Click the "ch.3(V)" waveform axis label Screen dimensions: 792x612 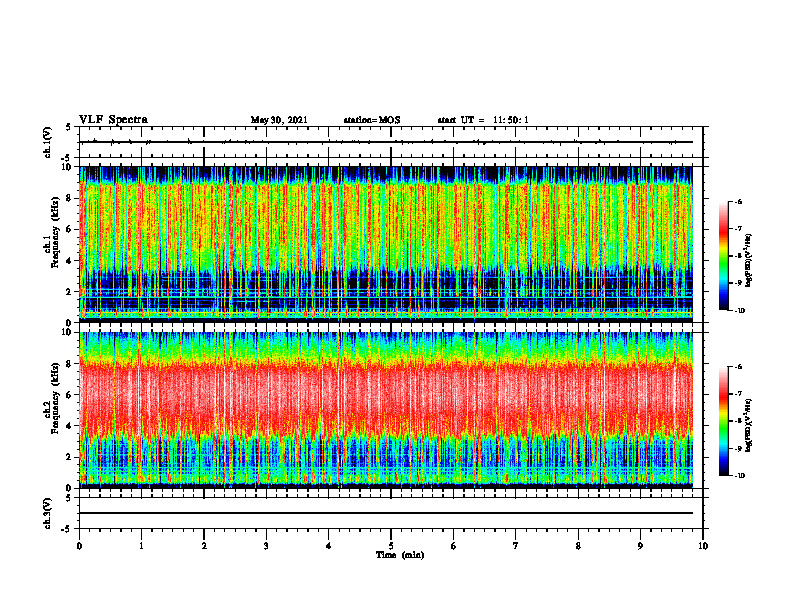pyautogui.click(x=47, y=513)
